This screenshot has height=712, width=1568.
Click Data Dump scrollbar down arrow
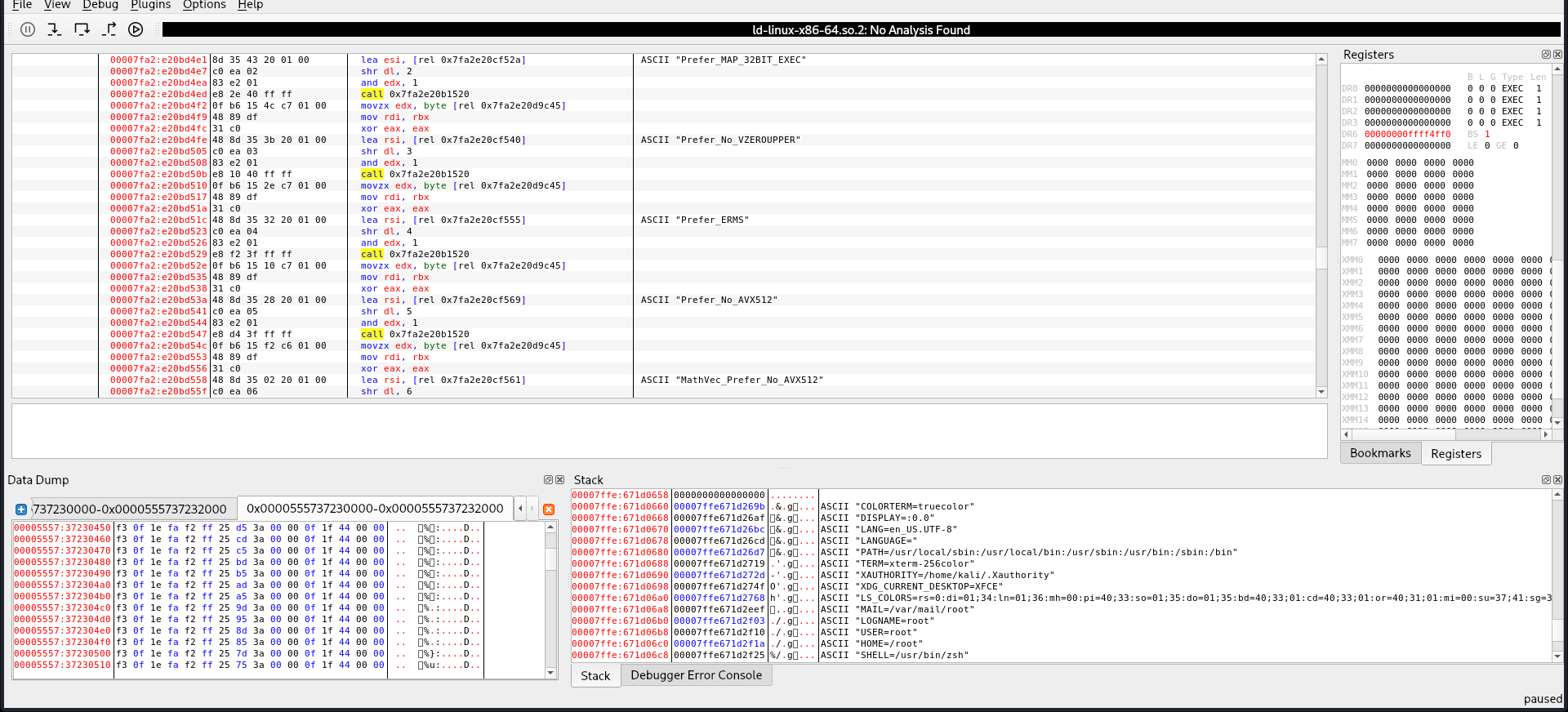[550, 674]
